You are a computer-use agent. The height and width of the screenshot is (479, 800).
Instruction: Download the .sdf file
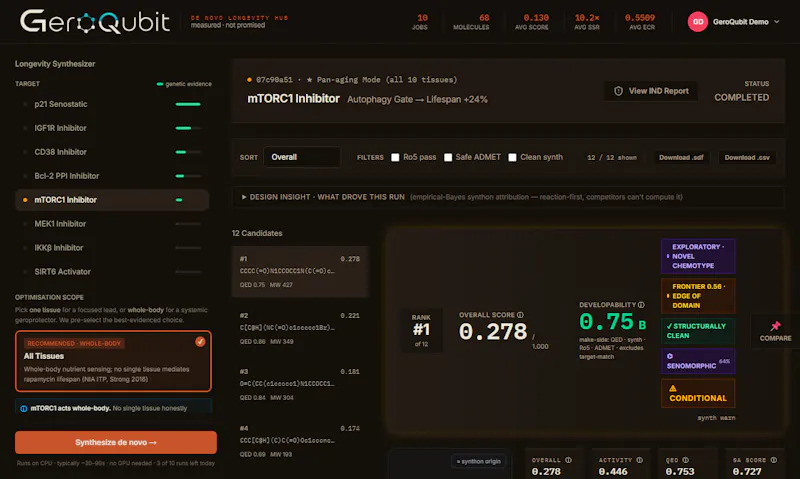coord(681,158)
